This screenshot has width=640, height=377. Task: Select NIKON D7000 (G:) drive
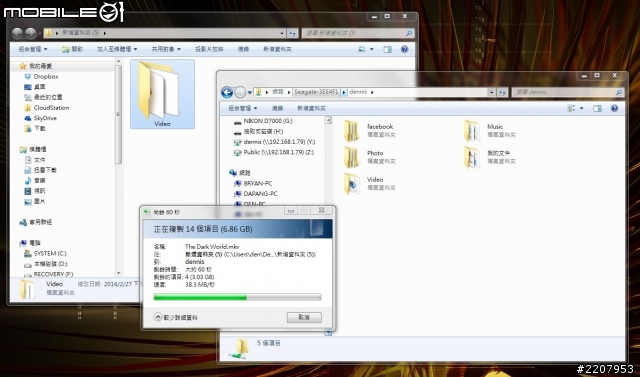pyautogui.click(x=268, y=121)
